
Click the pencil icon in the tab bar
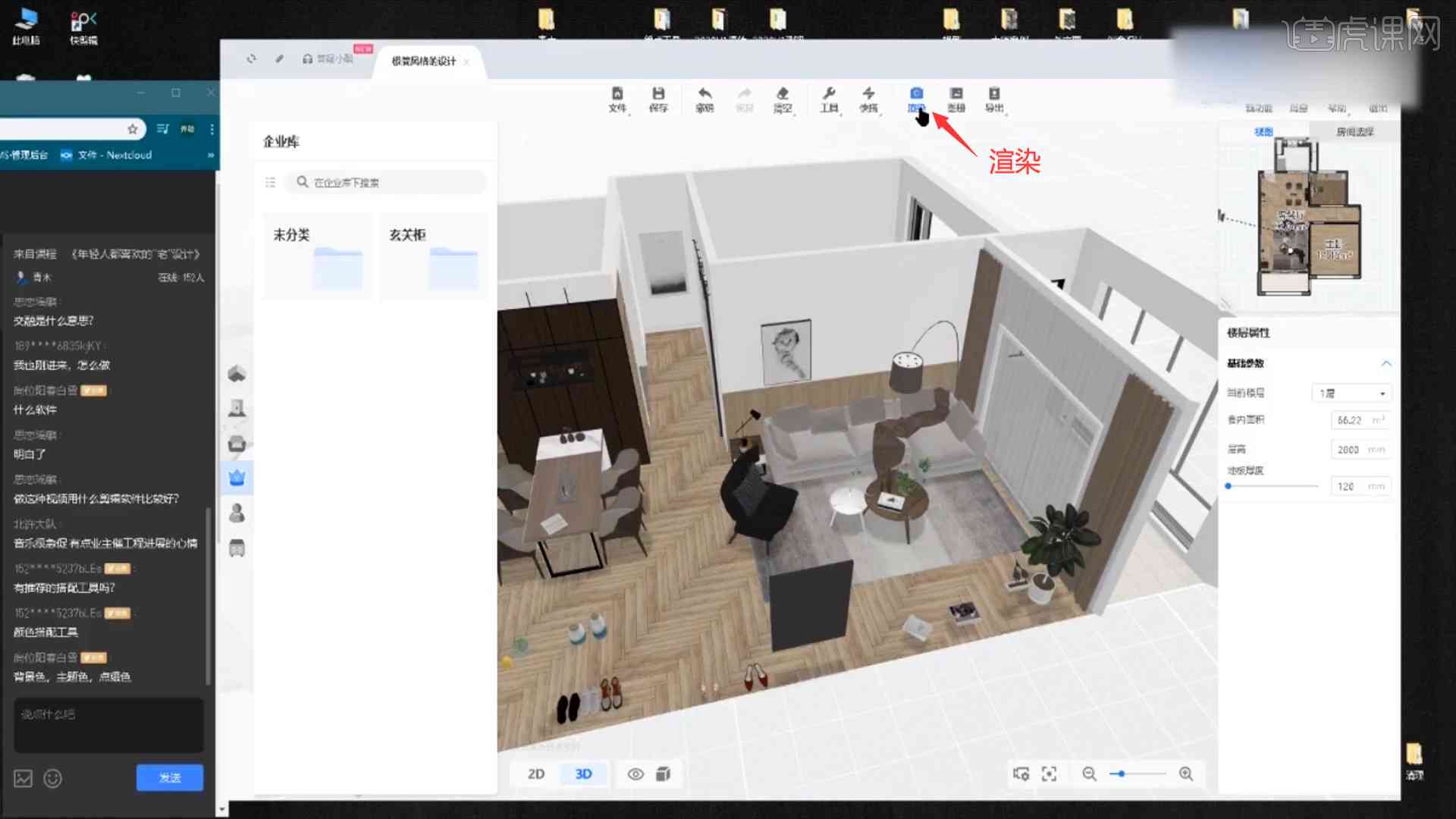279,58
